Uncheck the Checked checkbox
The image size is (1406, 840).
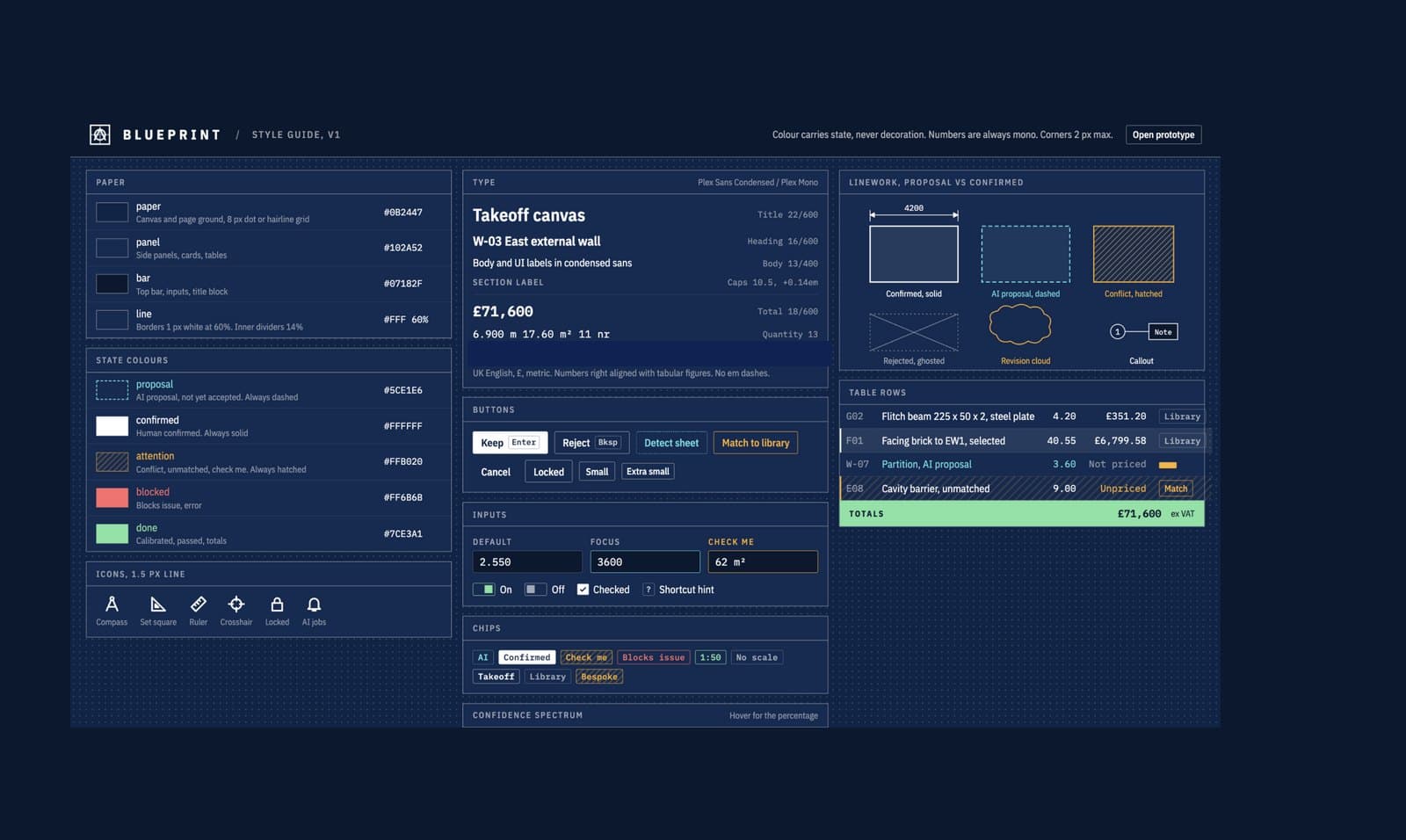583,590
